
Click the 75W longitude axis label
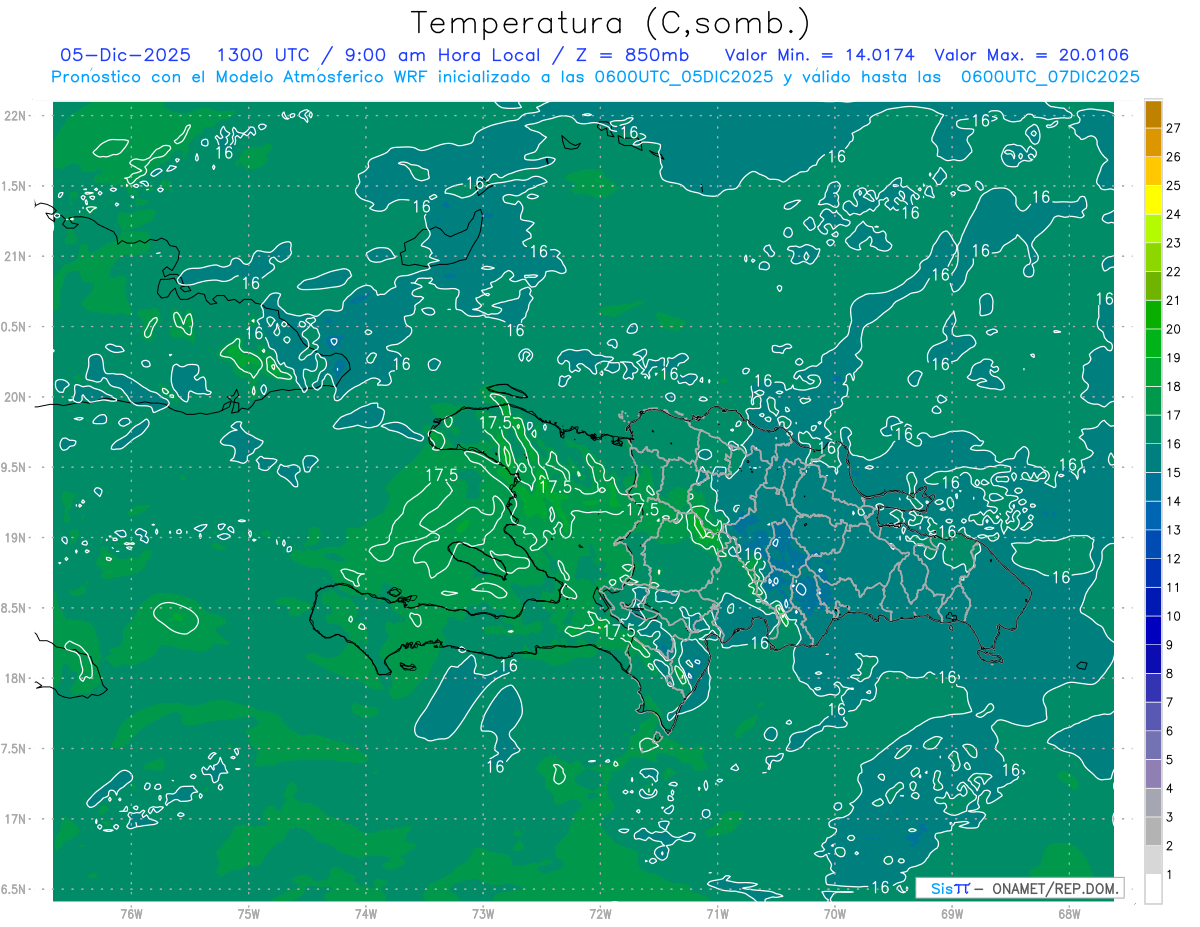(x=248, y=913)
